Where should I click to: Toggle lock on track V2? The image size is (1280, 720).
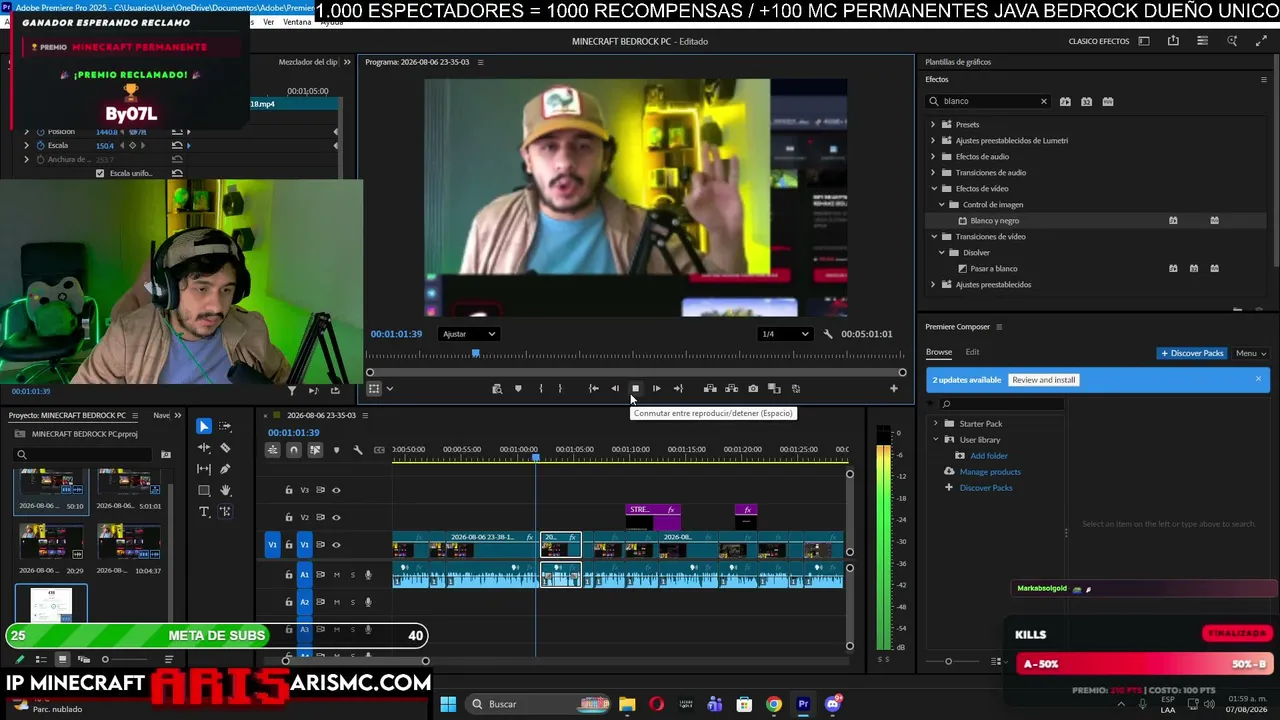[289, 517]
